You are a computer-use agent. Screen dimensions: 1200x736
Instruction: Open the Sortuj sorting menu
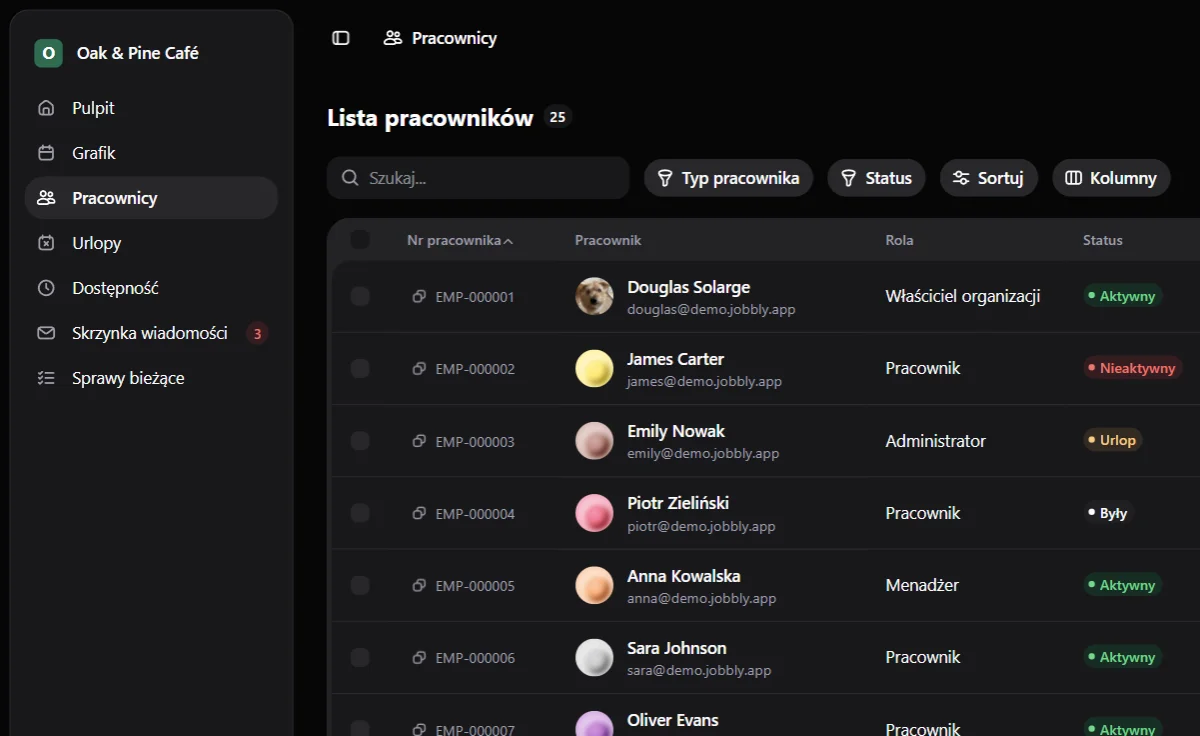pos(988,178)
